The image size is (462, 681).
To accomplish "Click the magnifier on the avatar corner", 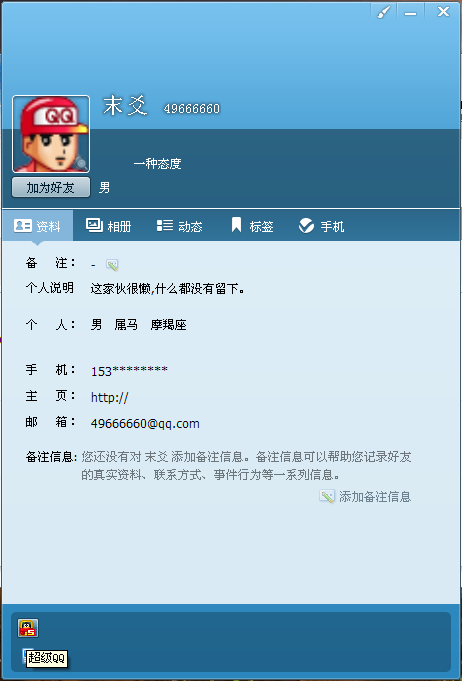I will click(80, 164).
